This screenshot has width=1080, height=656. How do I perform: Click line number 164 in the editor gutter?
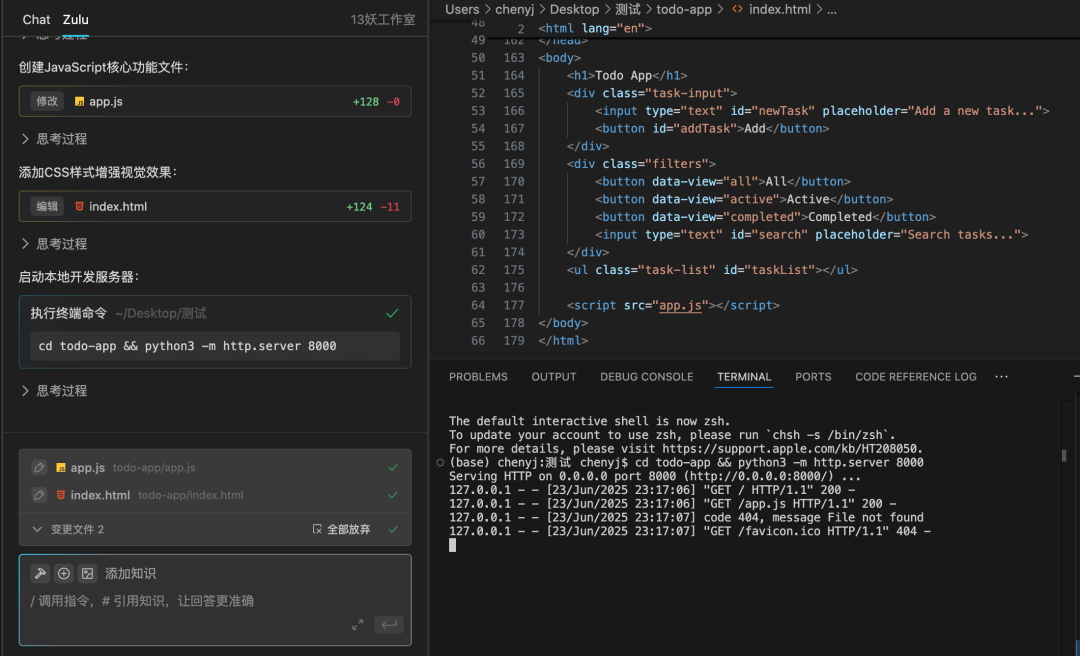[x=514, y=76]
